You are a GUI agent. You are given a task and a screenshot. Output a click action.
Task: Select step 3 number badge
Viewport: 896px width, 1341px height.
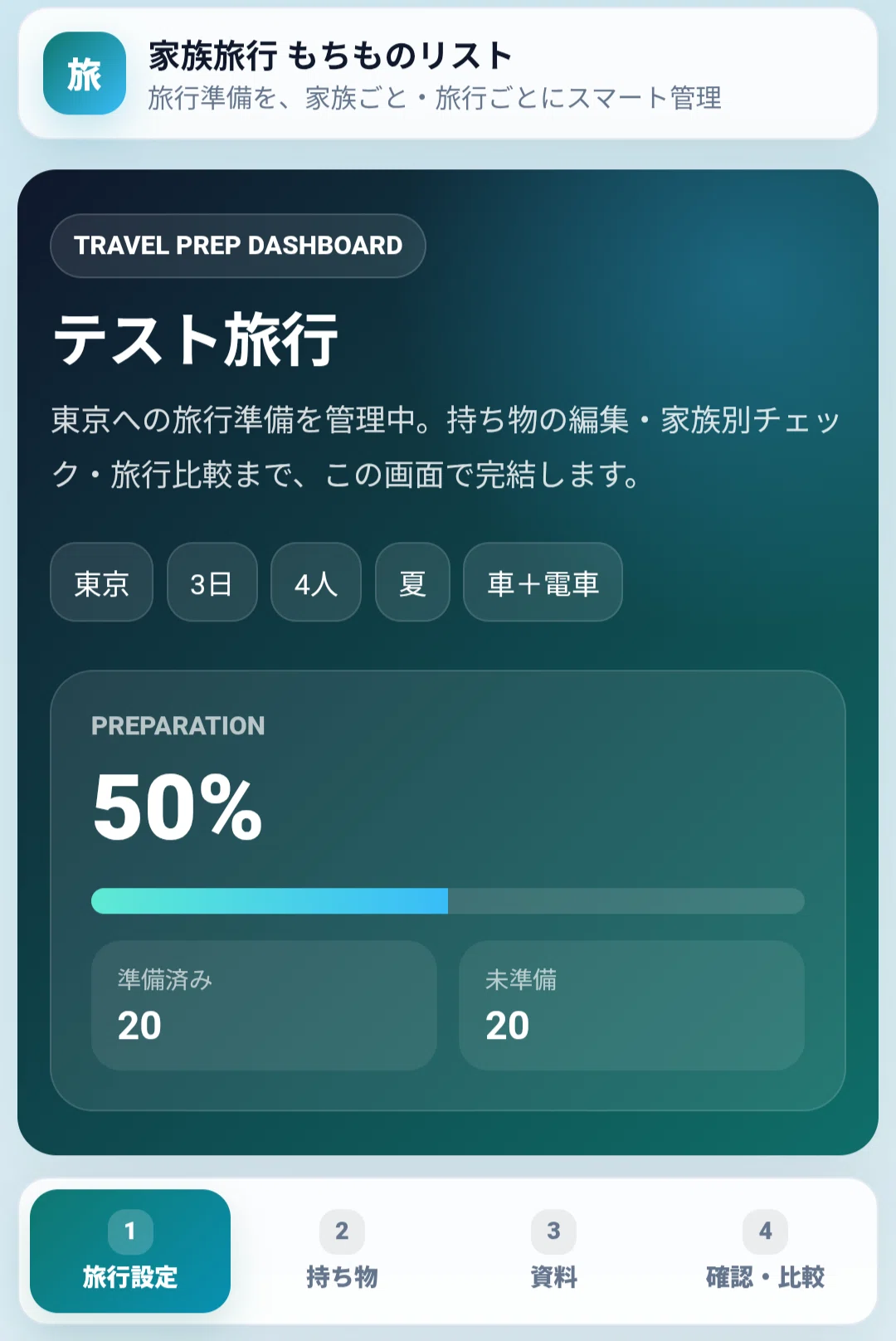pos(553,1231)
